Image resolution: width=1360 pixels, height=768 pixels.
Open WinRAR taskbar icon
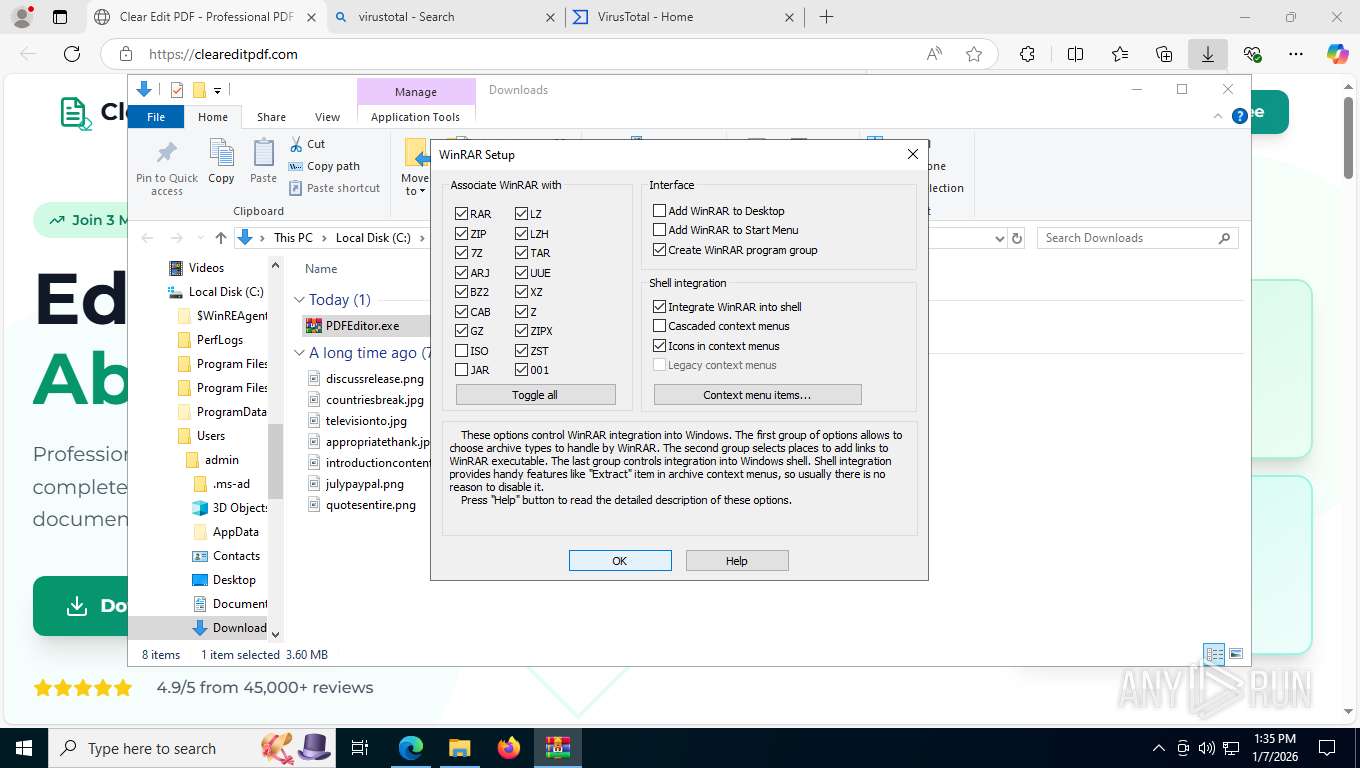pyautogui.click(x=557, y=748)
